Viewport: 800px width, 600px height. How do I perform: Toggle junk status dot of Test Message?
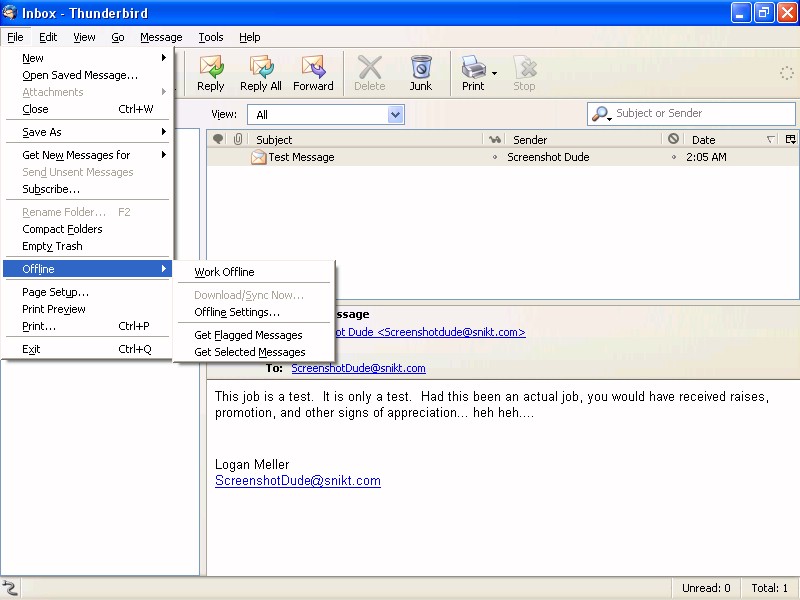click(x=673, y=157)
